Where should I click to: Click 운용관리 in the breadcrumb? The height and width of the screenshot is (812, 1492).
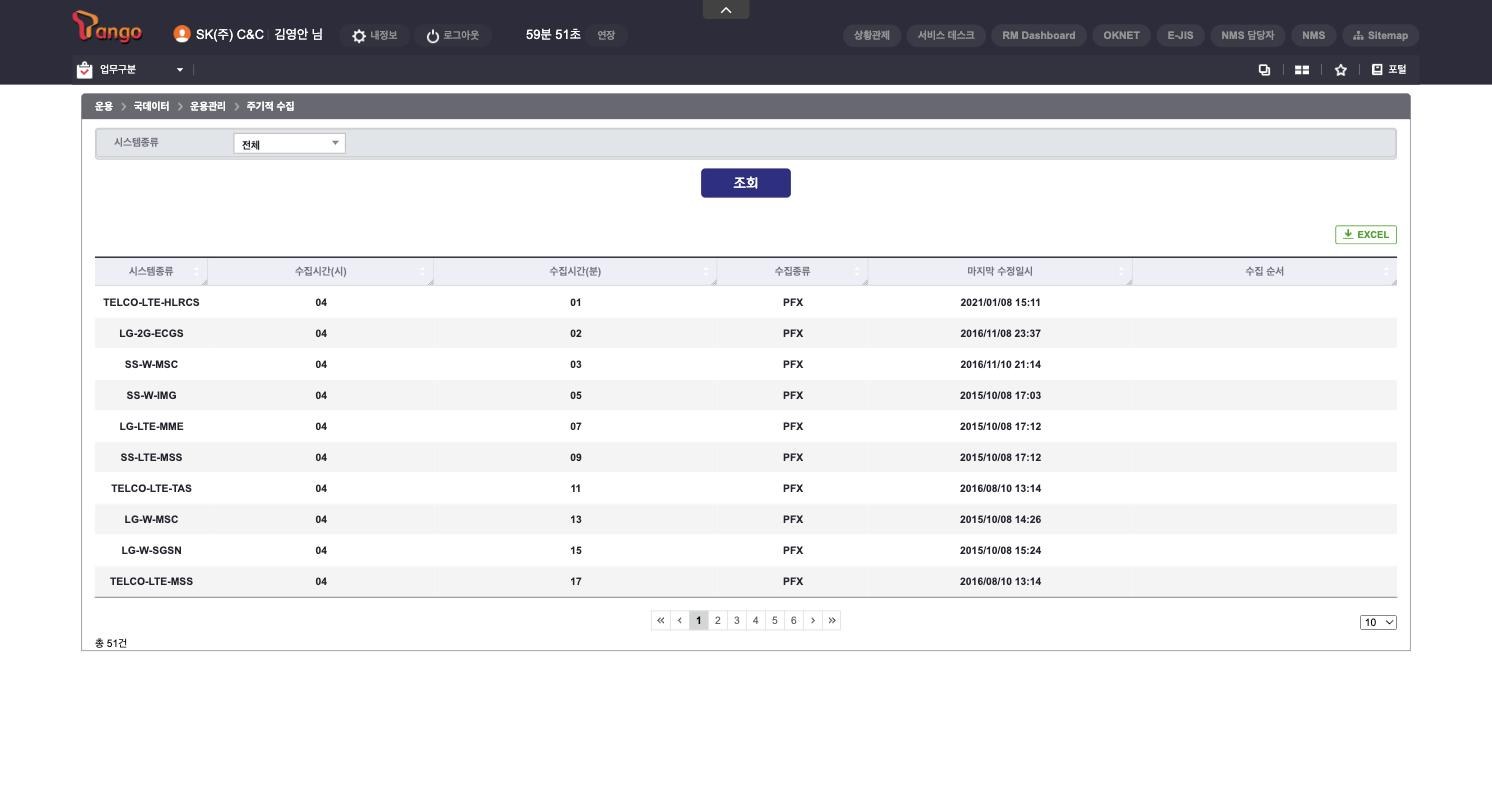208,106
